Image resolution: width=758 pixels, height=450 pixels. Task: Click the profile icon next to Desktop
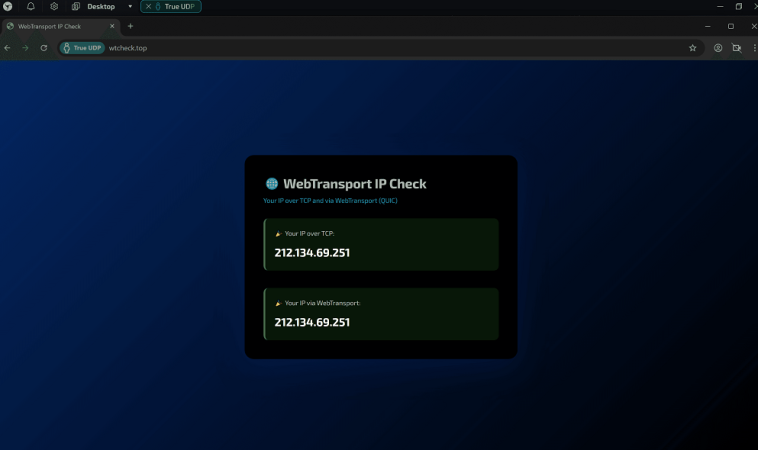76,6
